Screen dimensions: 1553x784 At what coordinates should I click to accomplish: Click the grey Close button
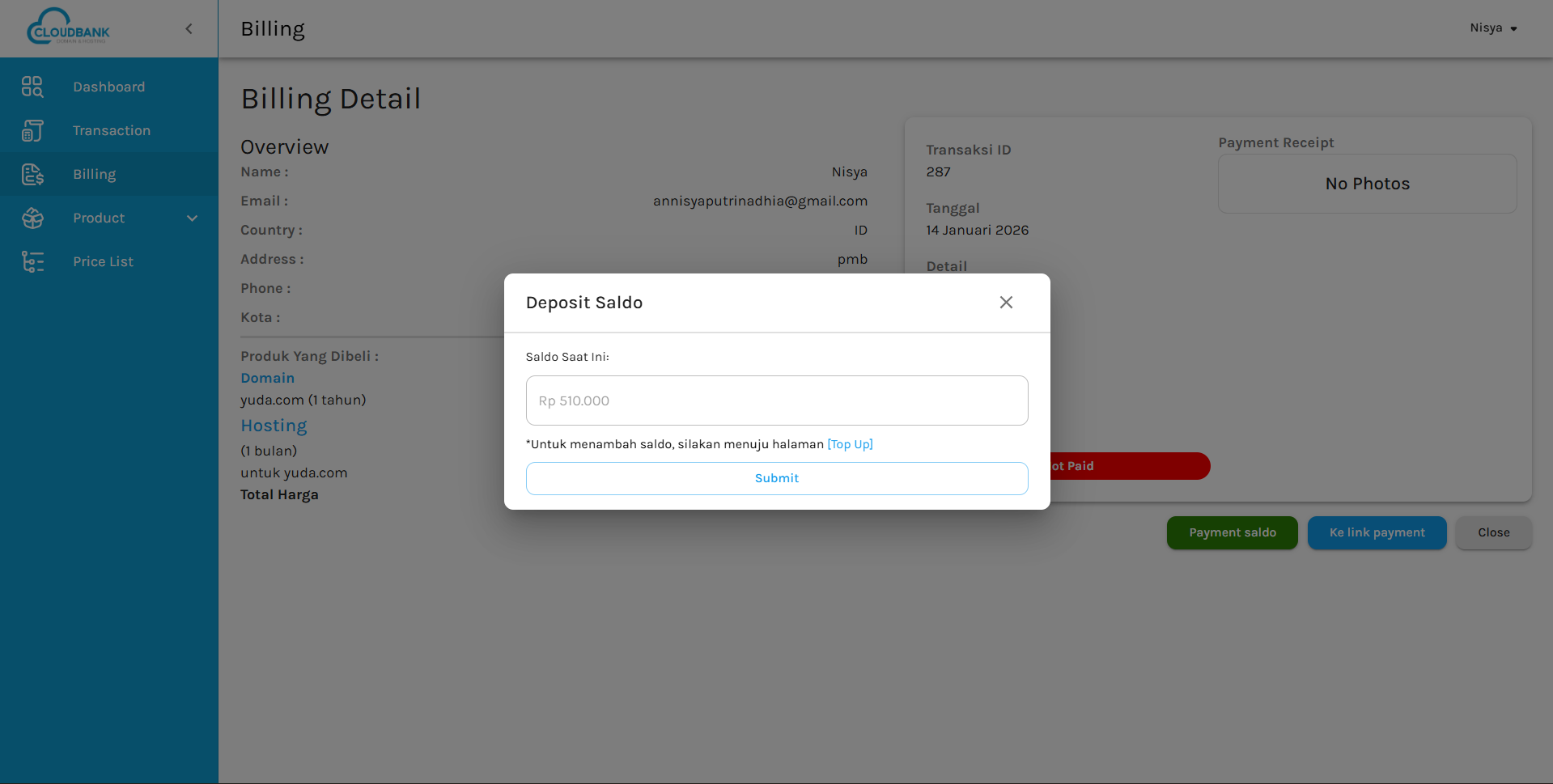1493,532
